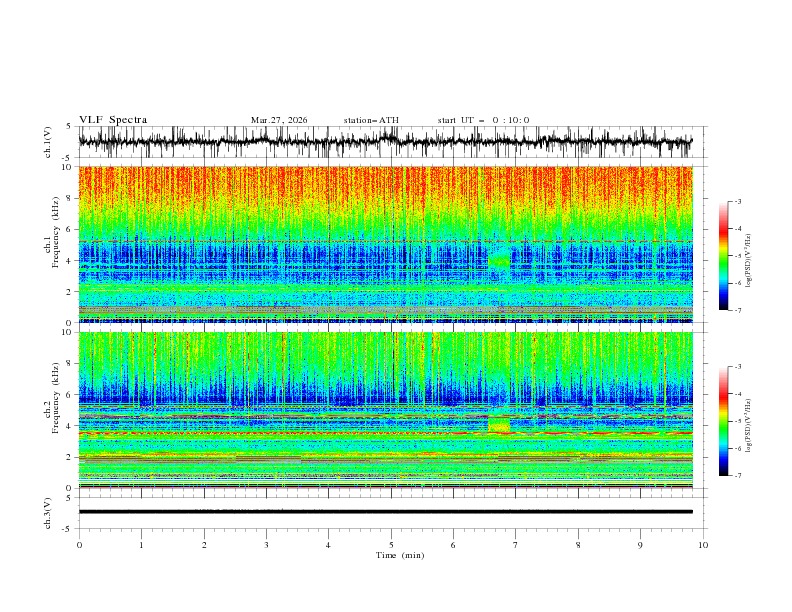The height and width of the screenshot is (612, 792).
Task: Click the 'station=ATH' label
Action: tap(371, 120)
